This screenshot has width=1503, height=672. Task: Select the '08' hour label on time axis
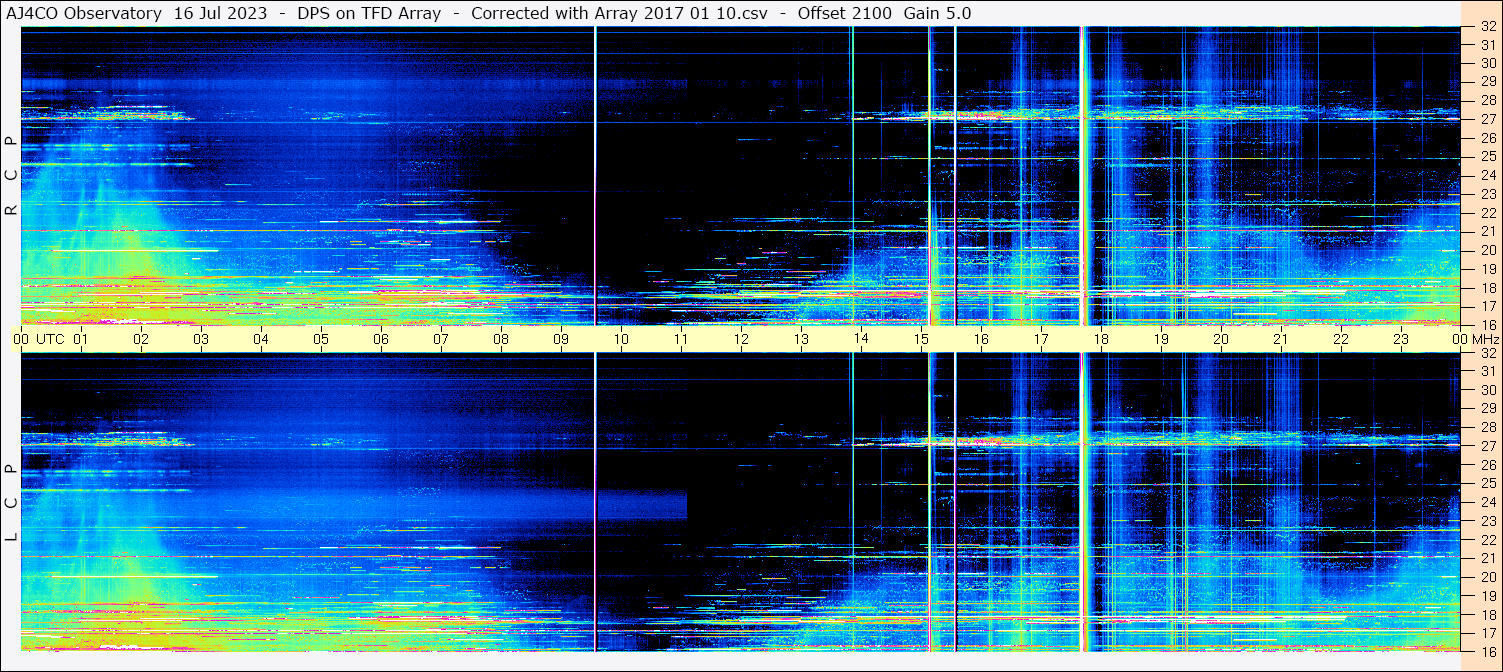501,339
